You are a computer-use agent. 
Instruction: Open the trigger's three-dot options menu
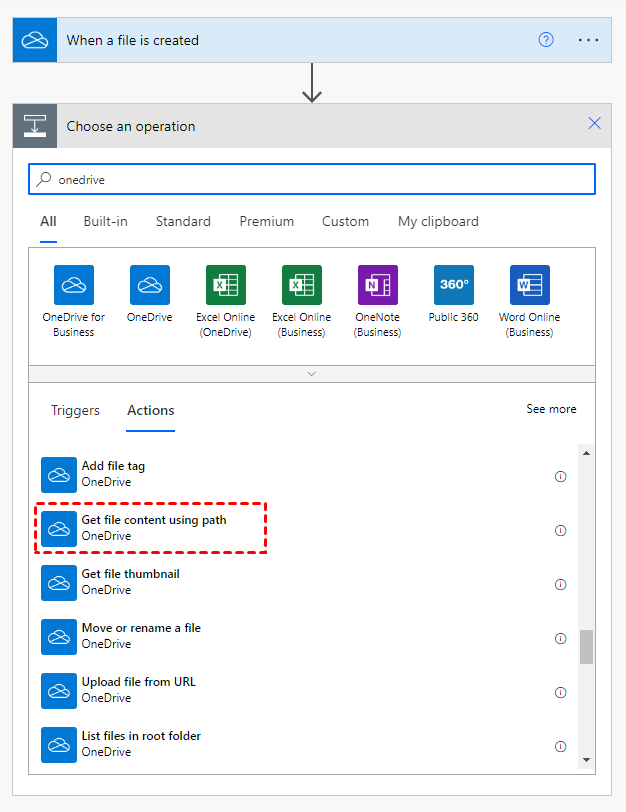click(588, 40)
